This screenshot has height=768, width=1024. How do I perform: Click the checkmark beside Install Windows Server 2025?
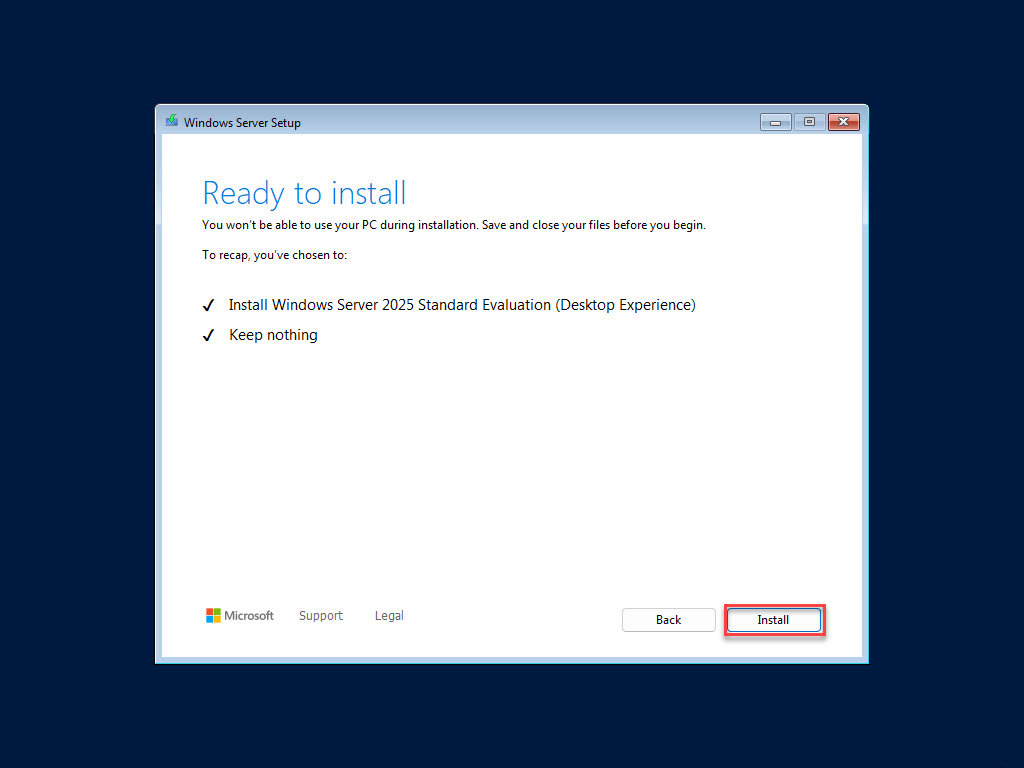point(208,306)
